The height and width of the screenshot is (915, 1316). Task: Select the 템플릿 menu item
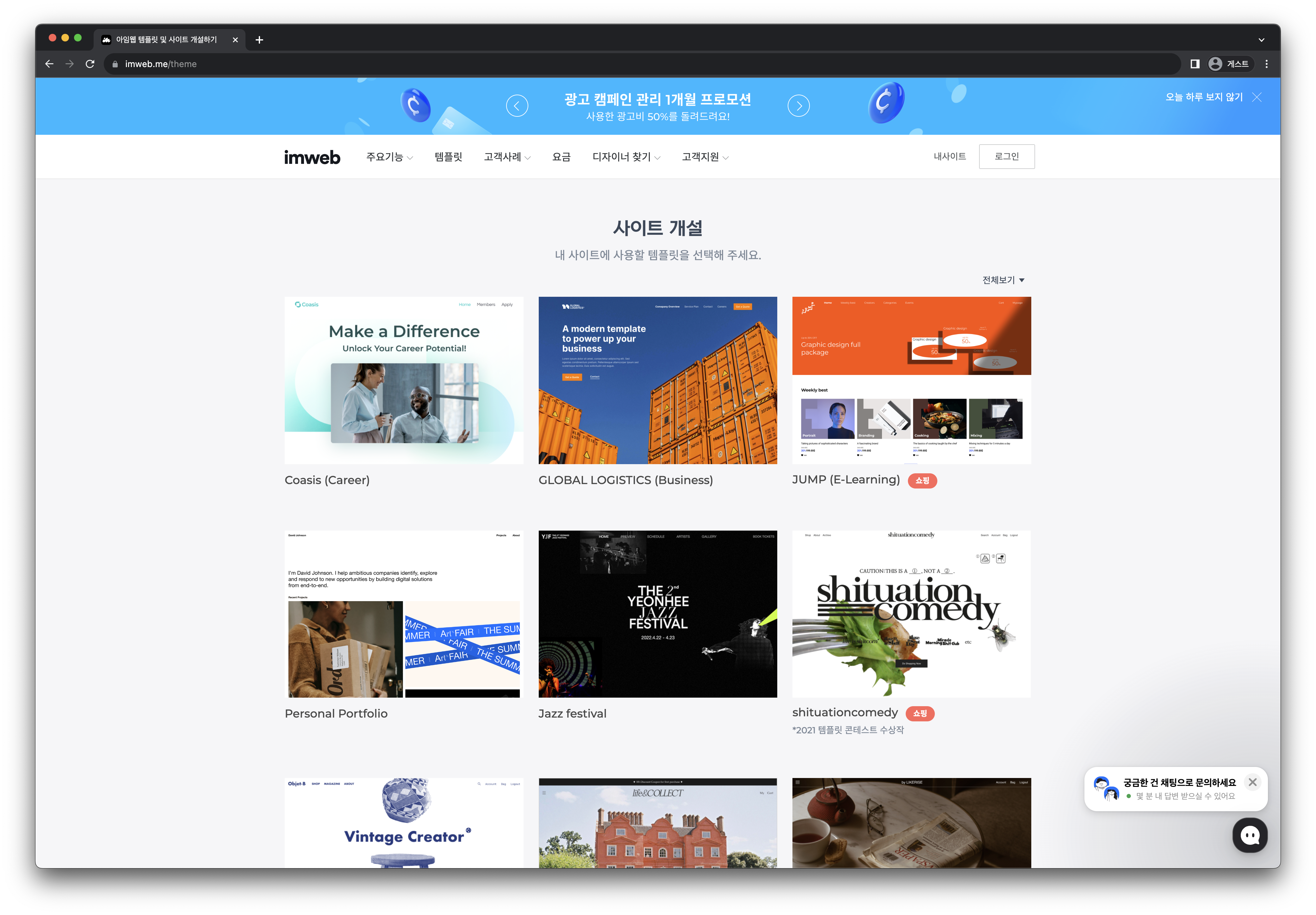point(448,157)
